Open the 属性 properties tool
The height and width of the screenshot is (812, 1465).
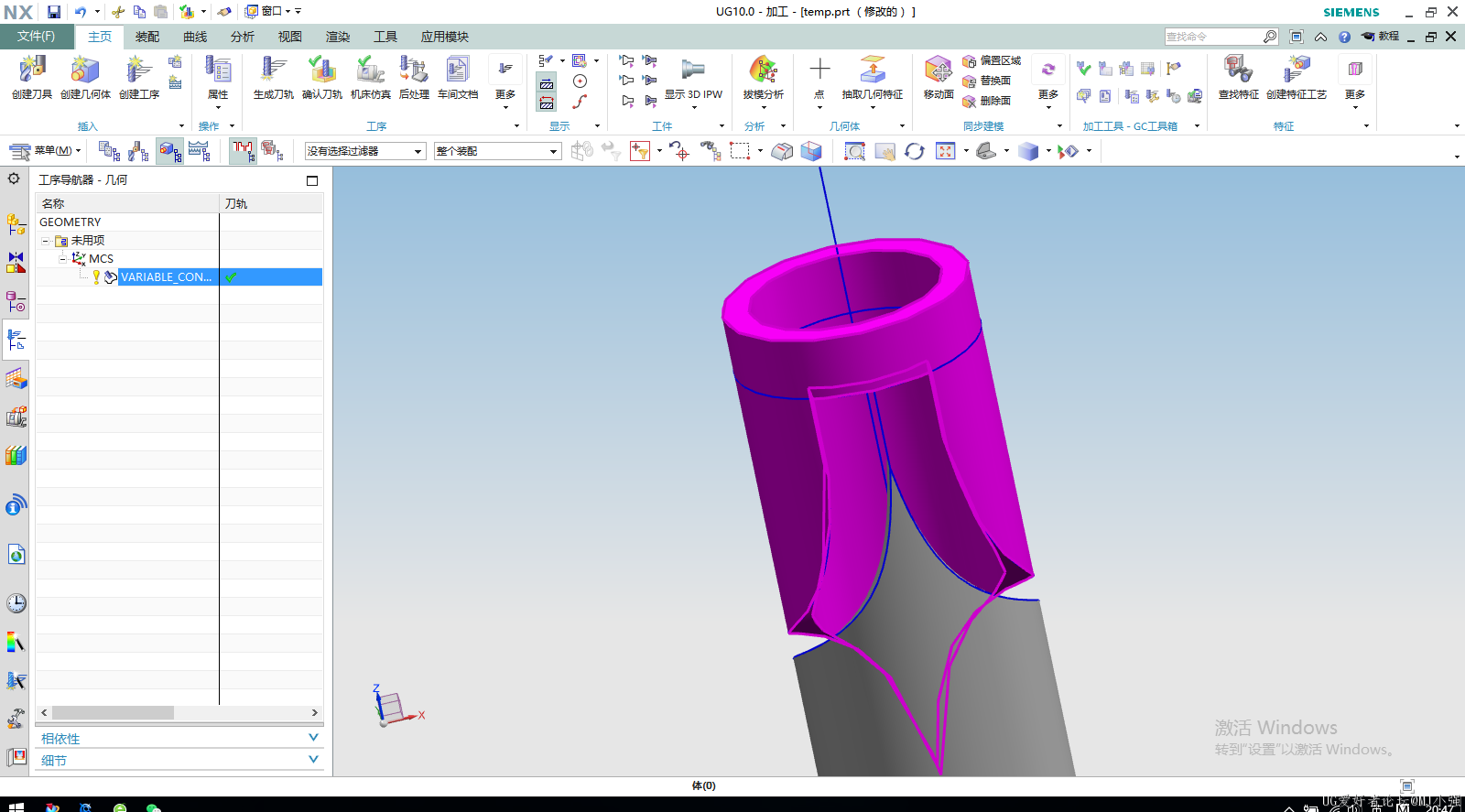click(x=218, y=77)
